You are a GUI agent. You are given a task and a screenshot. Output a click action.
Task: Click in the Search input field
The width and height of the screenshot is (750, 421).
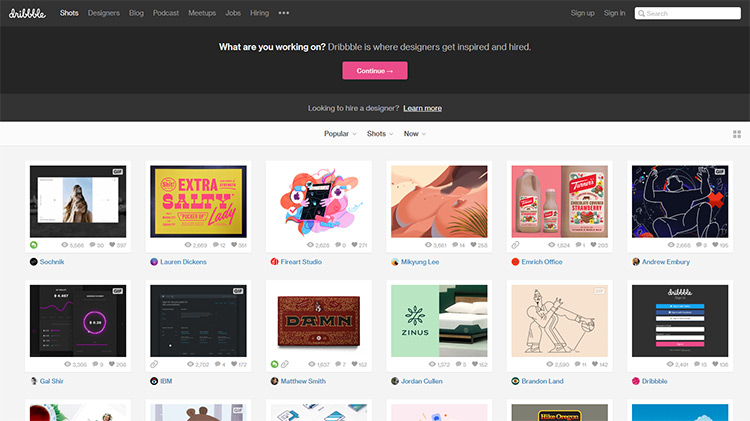pos(688,13)
